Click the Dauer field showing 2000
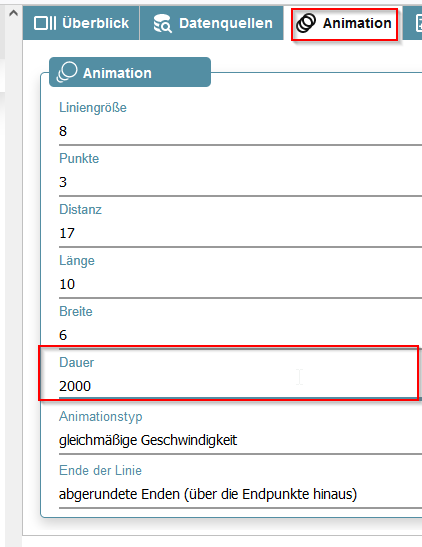The image size is (422, 547). click(x=240, y=386)
